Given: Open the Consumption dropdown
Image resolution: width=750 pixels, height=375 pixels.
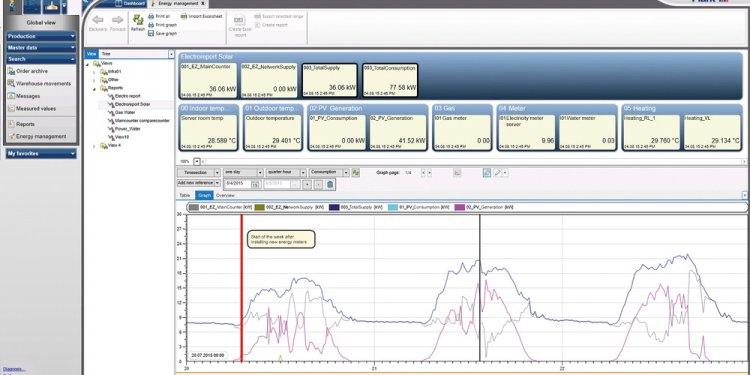Looking at the screenshot, I should [345, 173].
